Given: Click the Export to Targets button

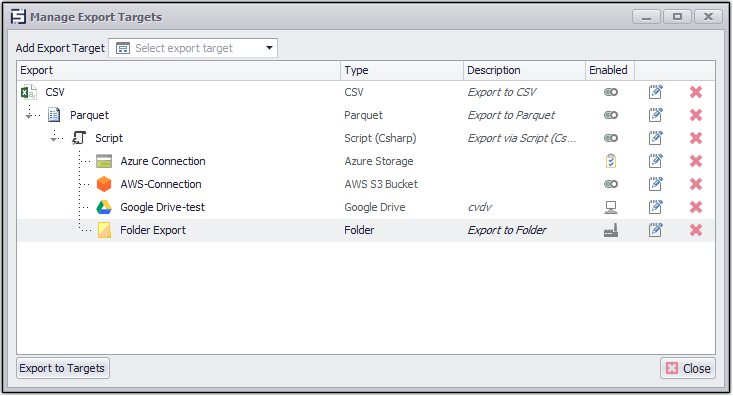Looking at the screenshot, I should coord(63,368).
